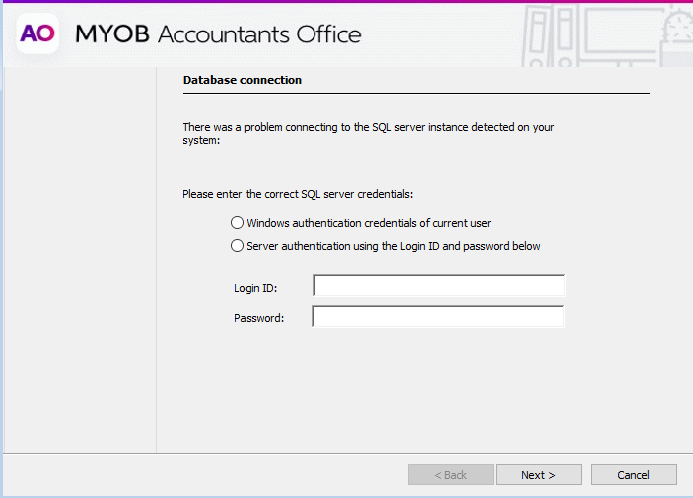The width and height of the screenshot is (693, 498).
Task: Click the 'Accountants Office' title text
Action: coord(259,35)
